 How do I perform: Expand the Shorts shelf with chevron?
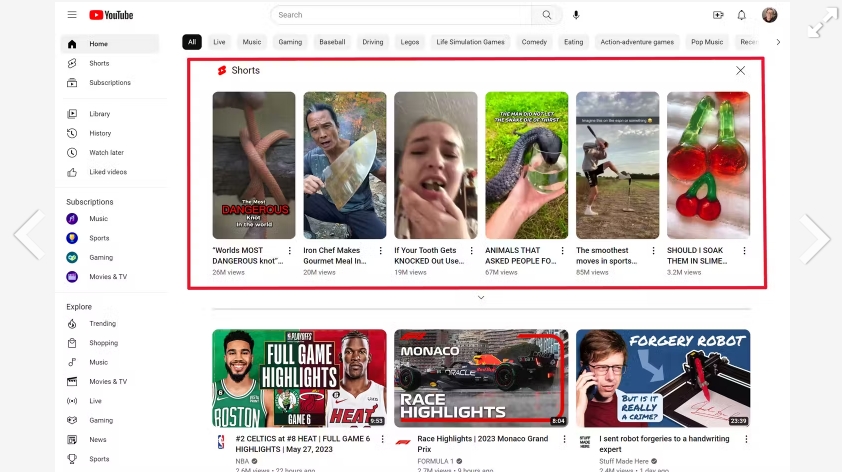(x=480, y=297)
